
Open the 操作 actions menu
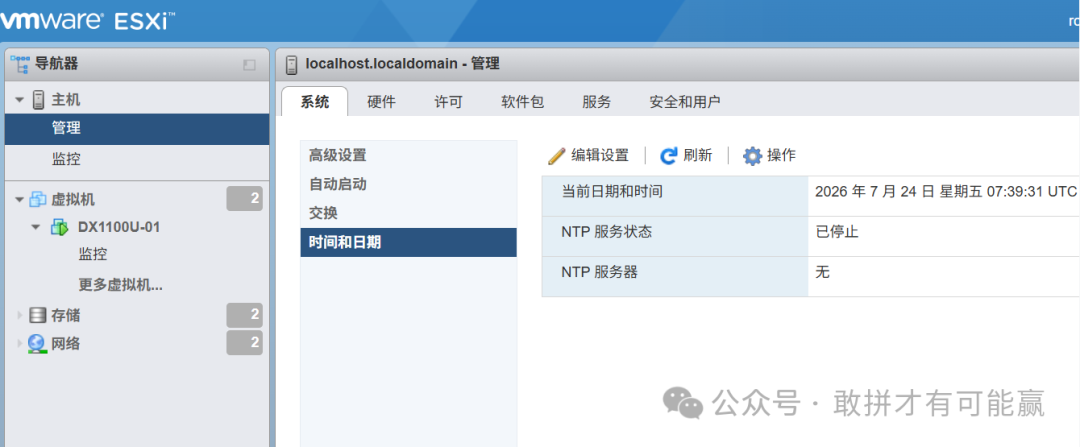[x=782, y=156]
